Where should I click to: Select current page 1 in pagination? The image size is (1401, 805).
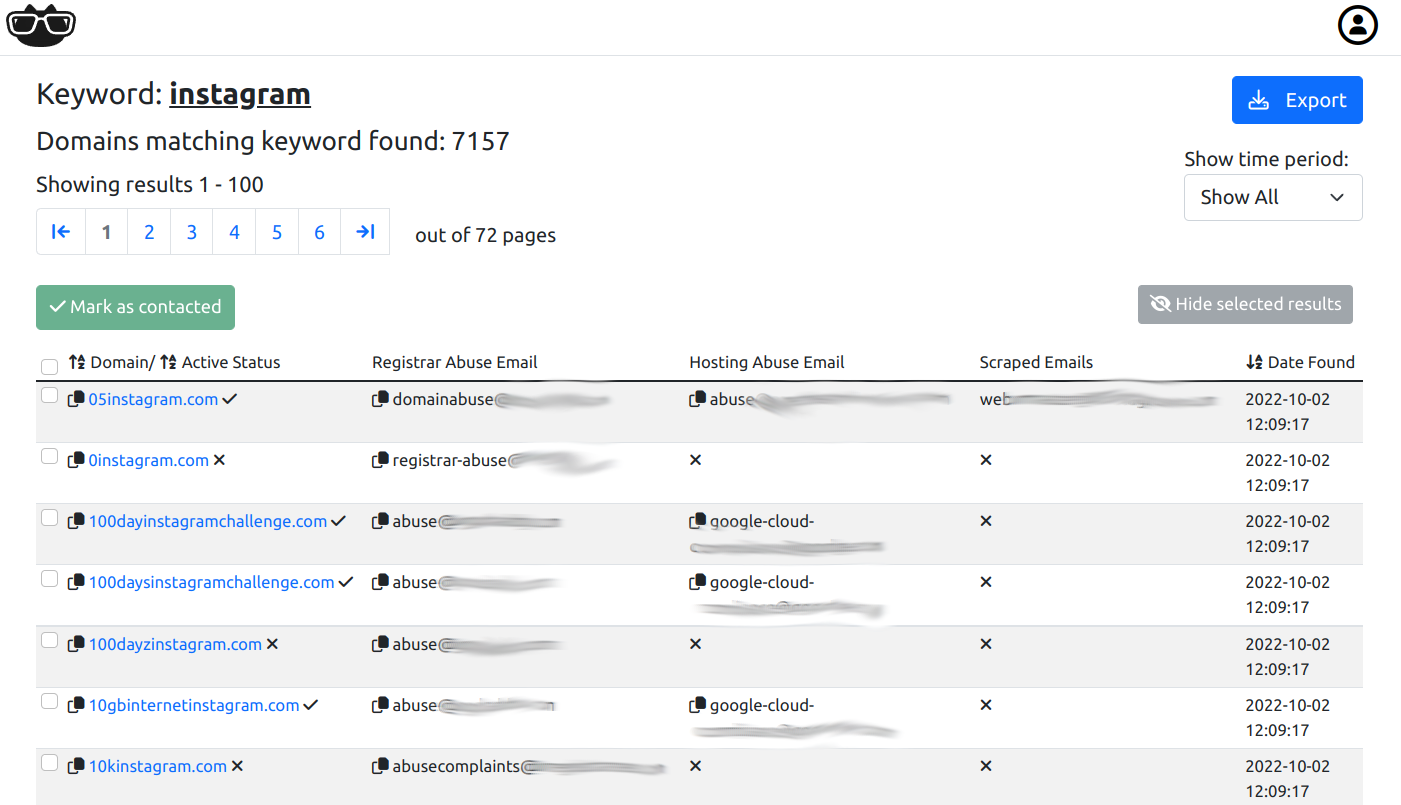(107, 232)
